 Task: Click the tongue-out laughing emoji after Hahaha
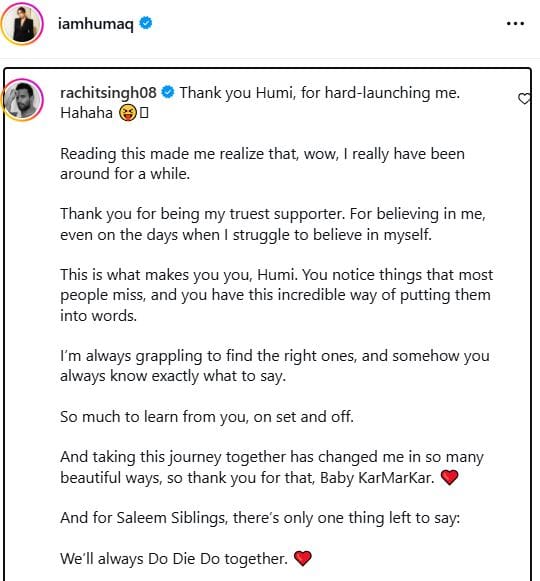[128, 113]
